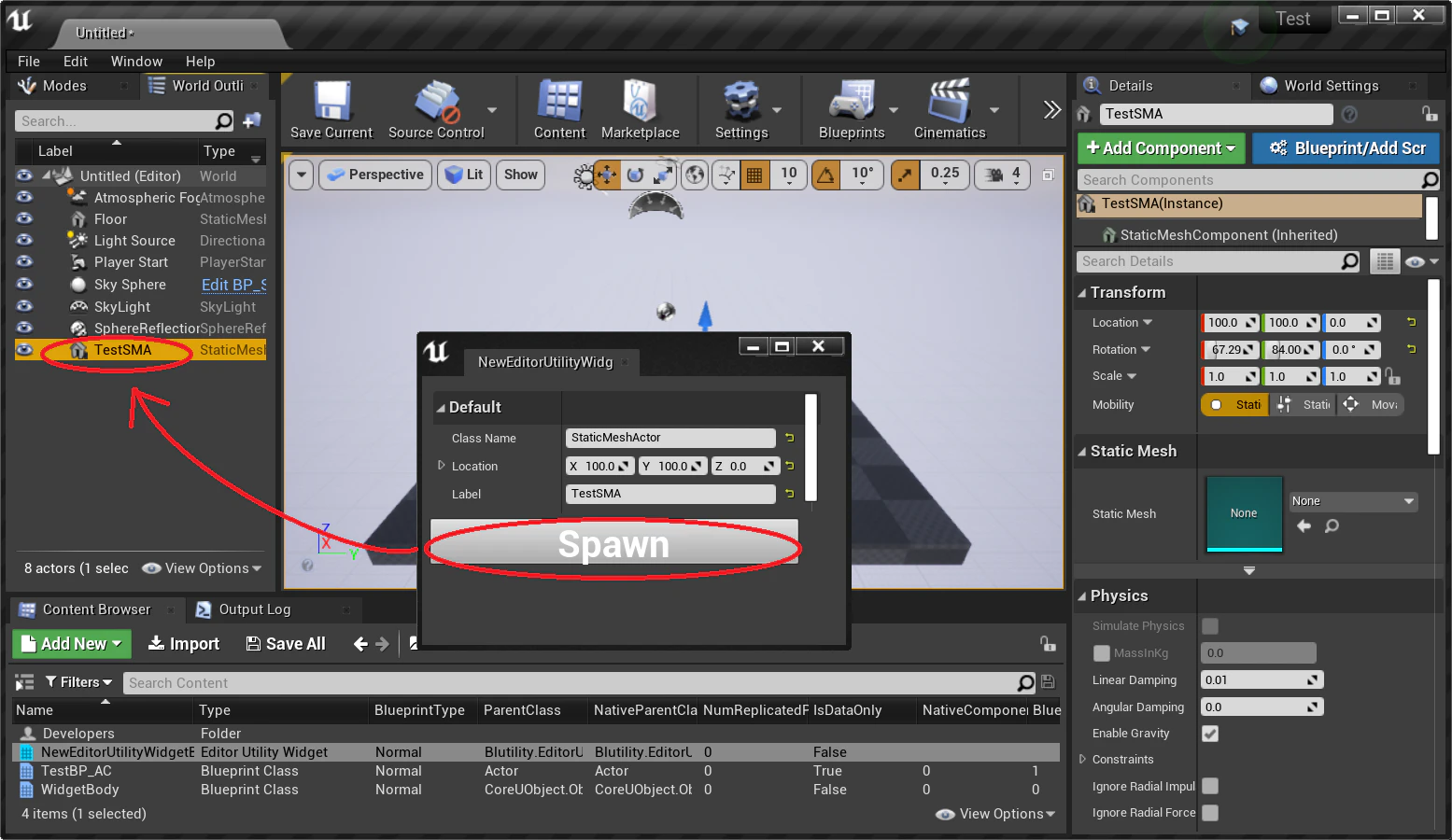The width and height of the screenshot is (1452, 840).
Task: Open the Filters dropdown in Content Browser
Action: (x=78, y=682)
